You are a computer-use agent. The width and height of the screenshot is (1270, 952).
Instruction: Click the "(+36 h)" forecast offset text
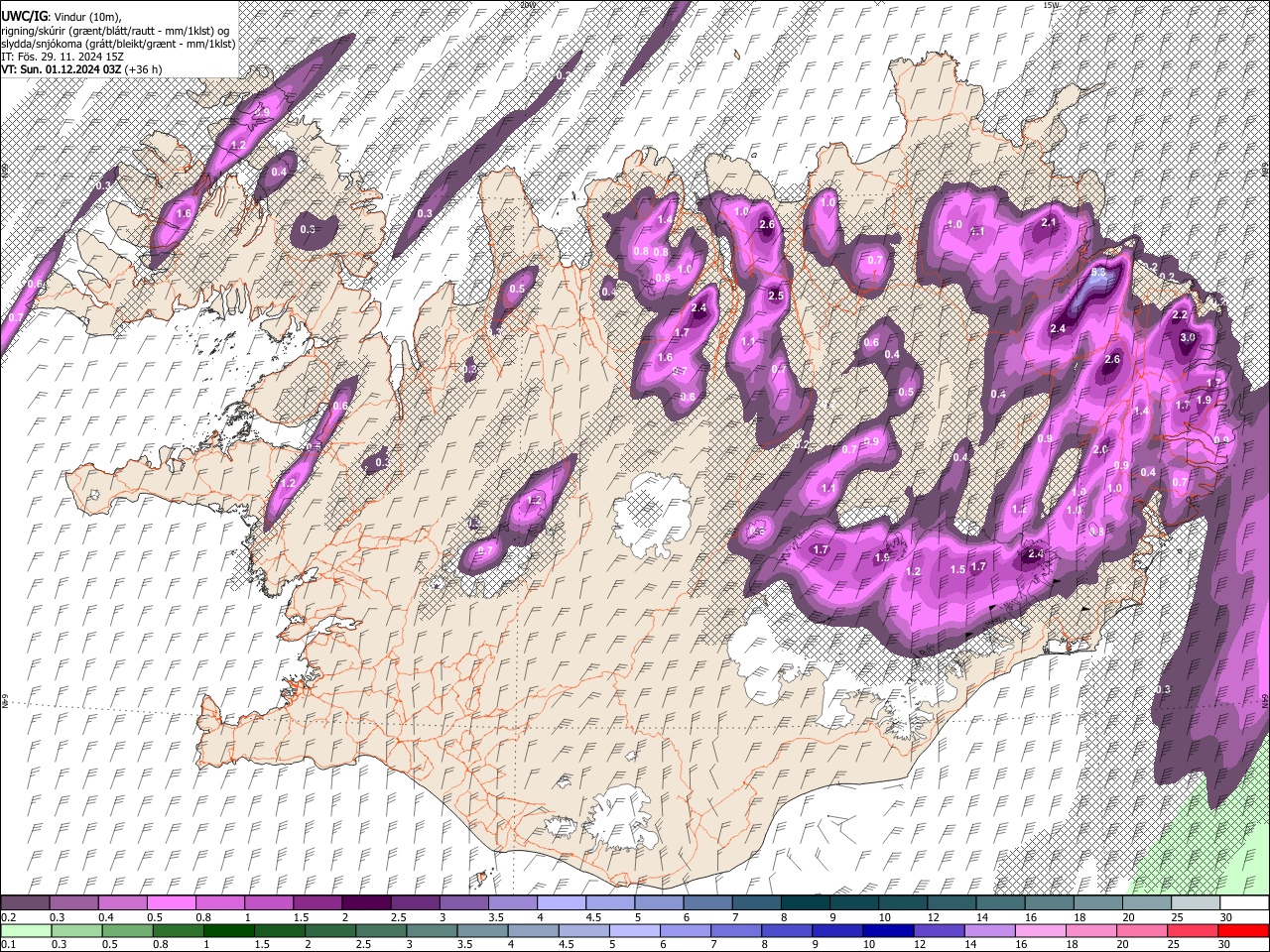tap(144, 69)
